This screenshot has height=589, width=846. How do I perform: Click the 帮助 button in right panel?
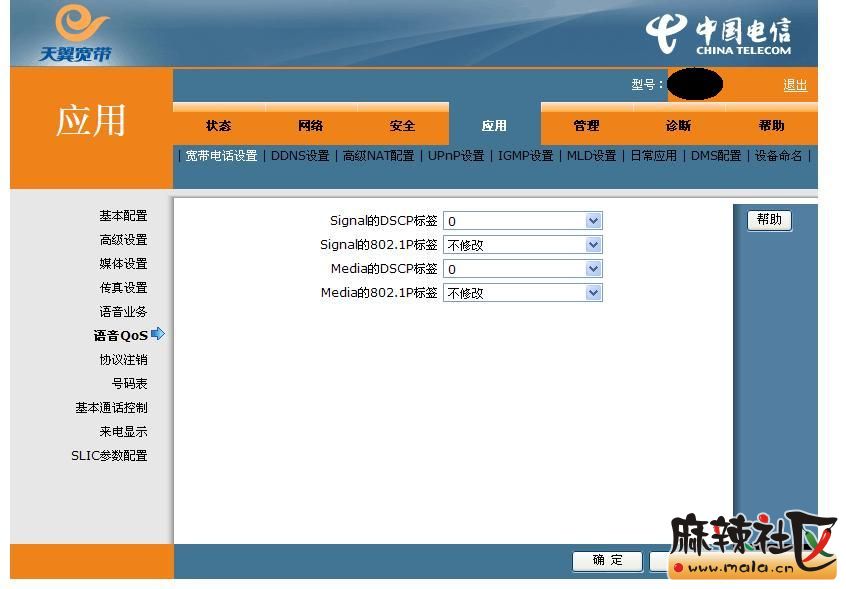click(x=769, y=220)
